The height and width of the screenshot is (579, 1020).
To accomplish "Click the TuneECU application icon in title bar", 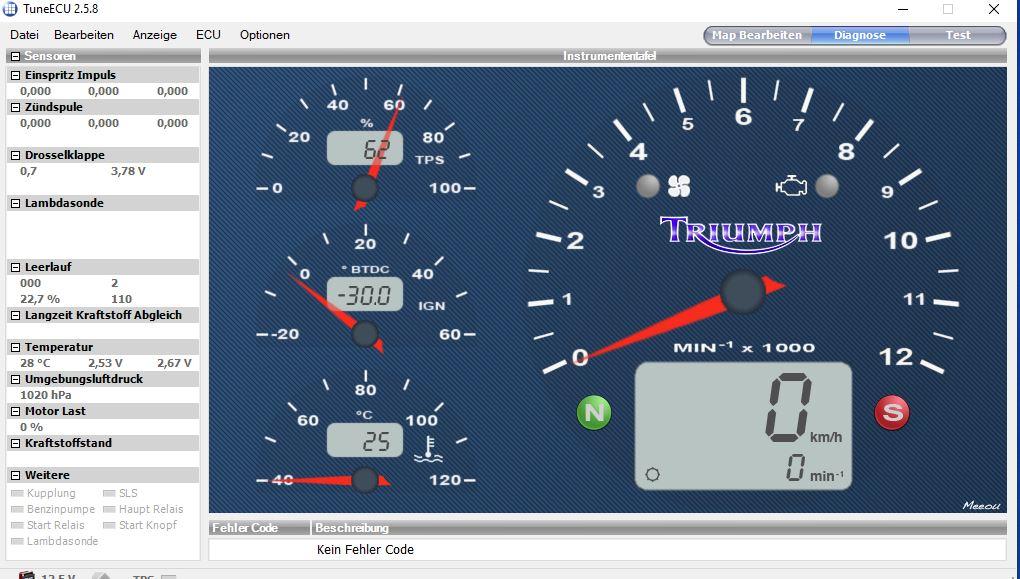I will tap(11, 9).
